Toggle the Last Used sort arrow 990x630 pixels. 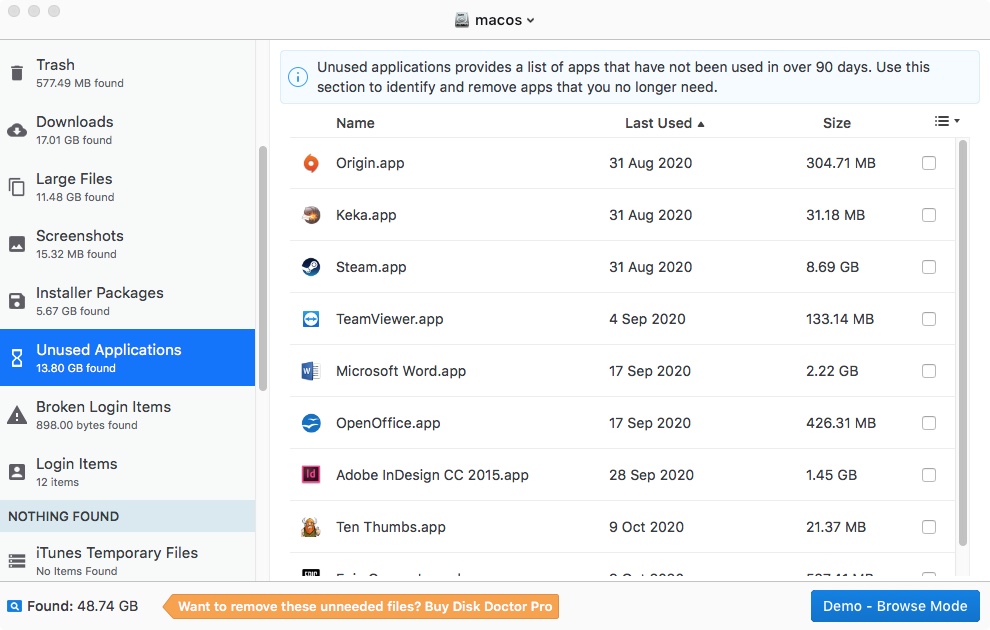(701, 124)
